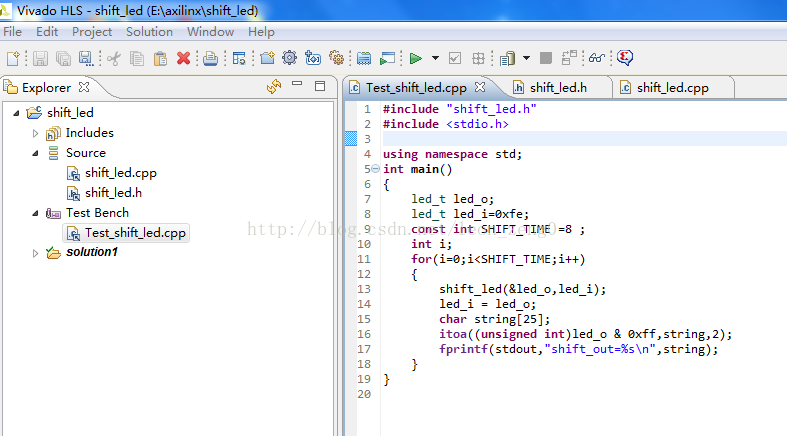
Task: Open the Window menu
Action: pyautogui.click(x=210, y=32)
